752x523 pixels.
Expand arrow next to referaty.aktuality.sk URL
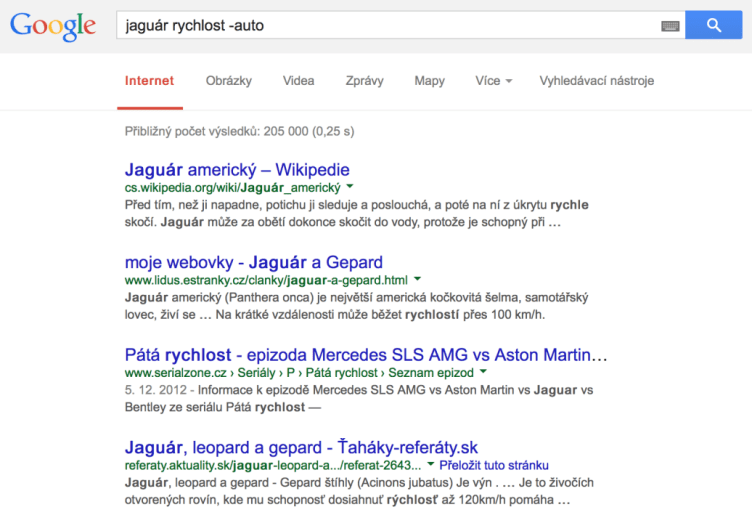click(430, 464)
